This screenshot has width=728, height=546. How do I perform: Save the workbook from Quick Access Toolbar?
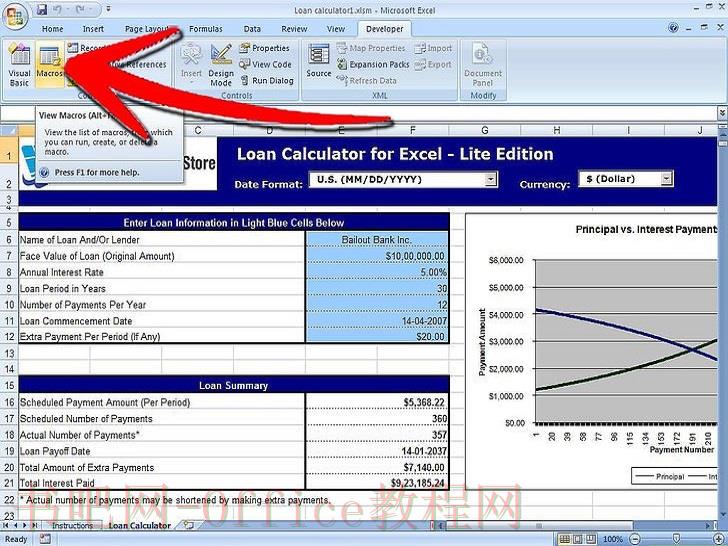click(42, 9)
